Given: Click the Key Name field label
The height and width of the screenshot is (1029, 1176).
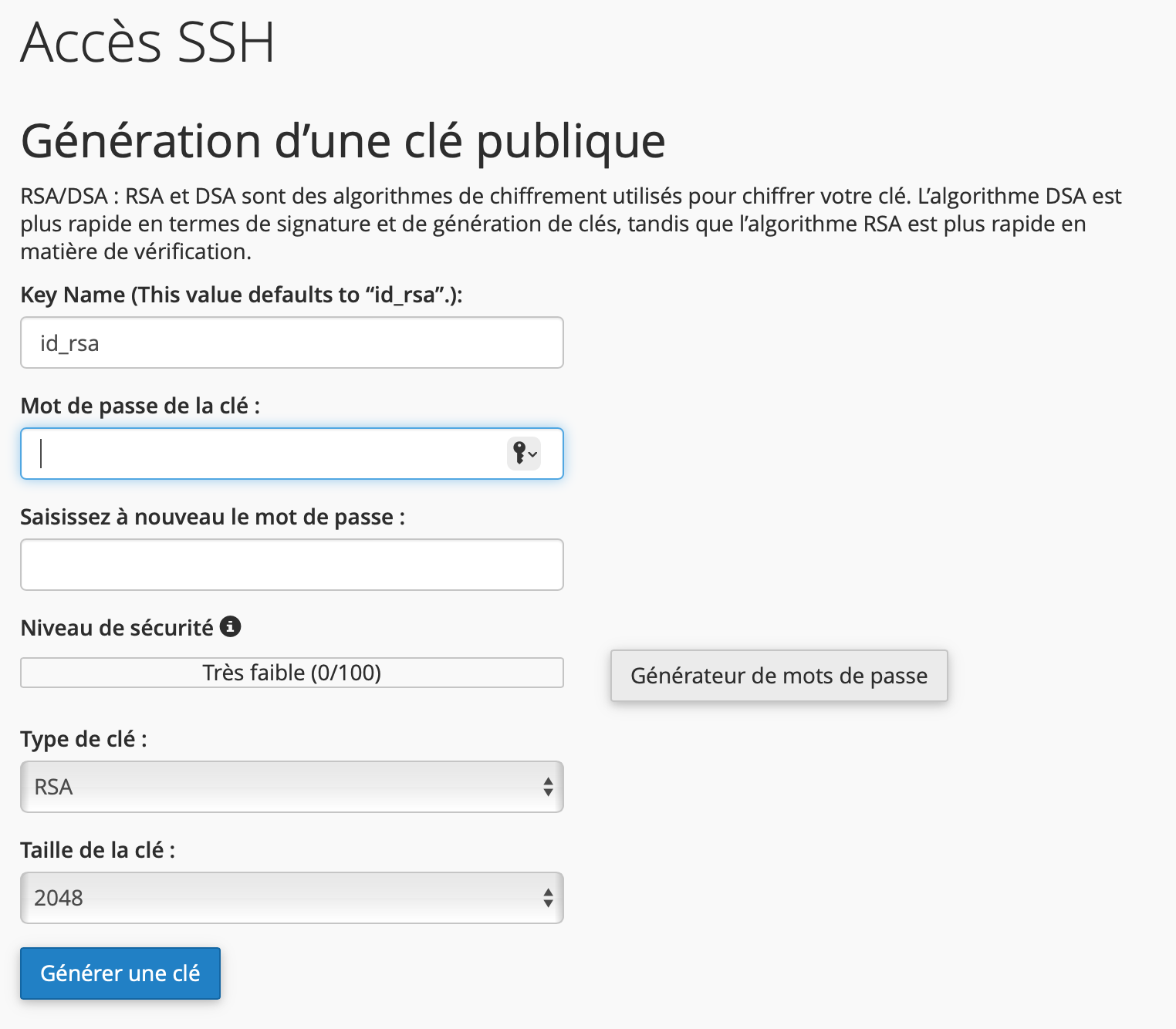Looking at the screenshot, I should click(x=241, y=295).
